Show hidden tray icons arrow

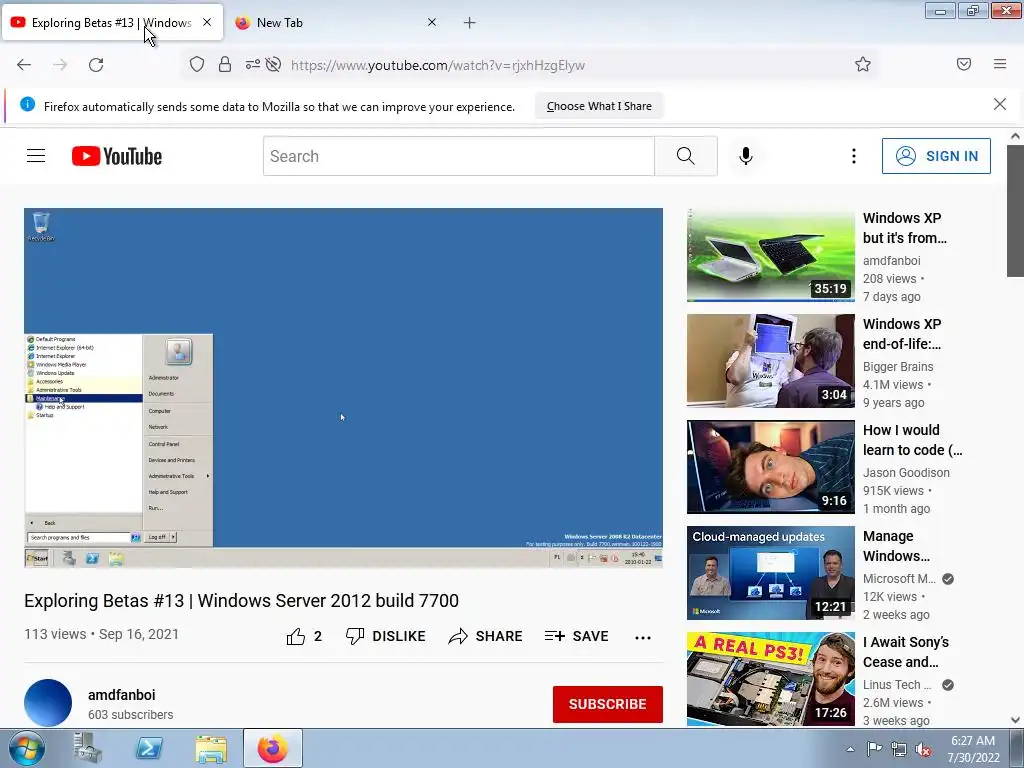850,749
